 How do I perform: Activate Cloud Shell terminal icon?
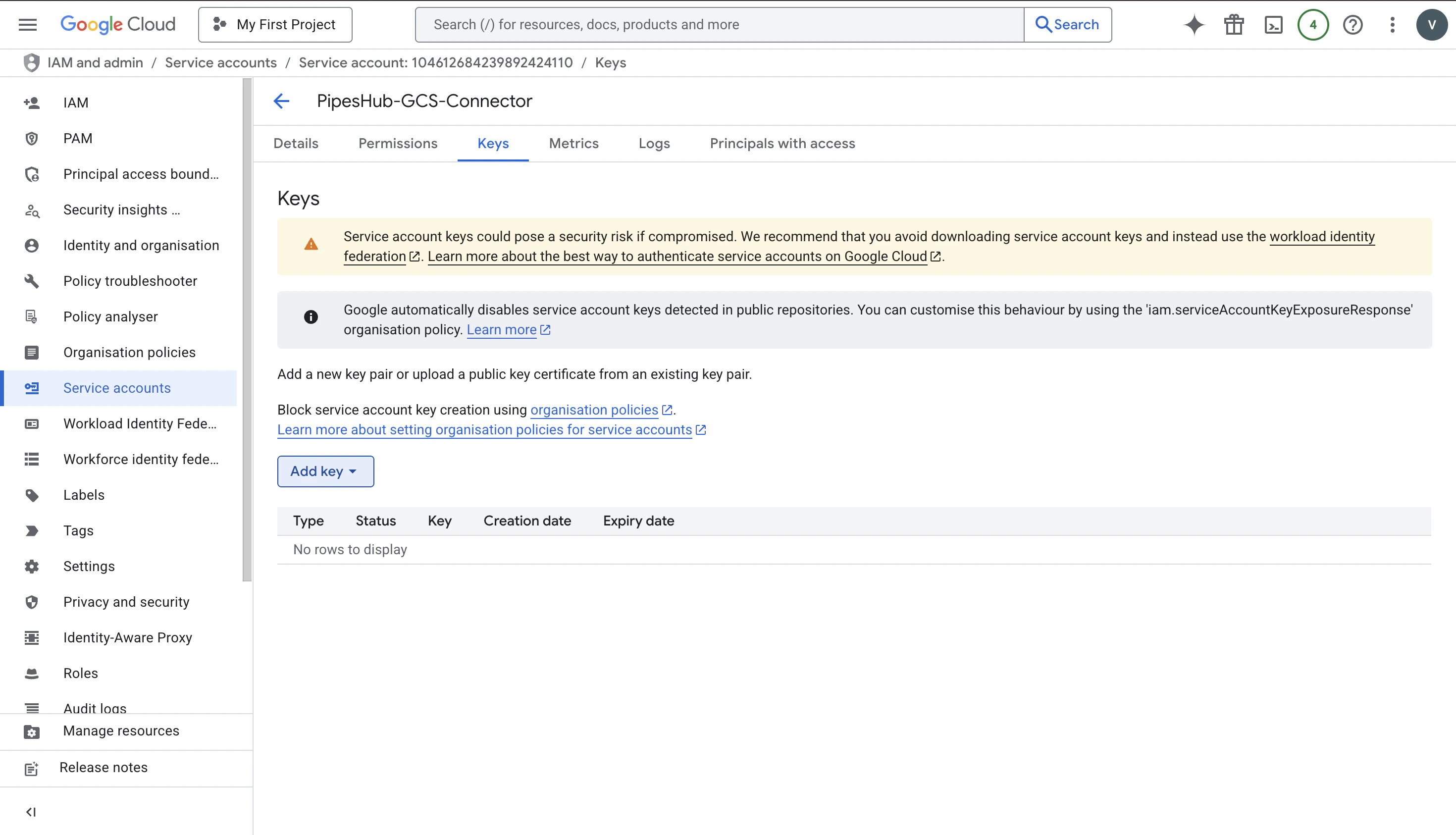[1273, 25]
